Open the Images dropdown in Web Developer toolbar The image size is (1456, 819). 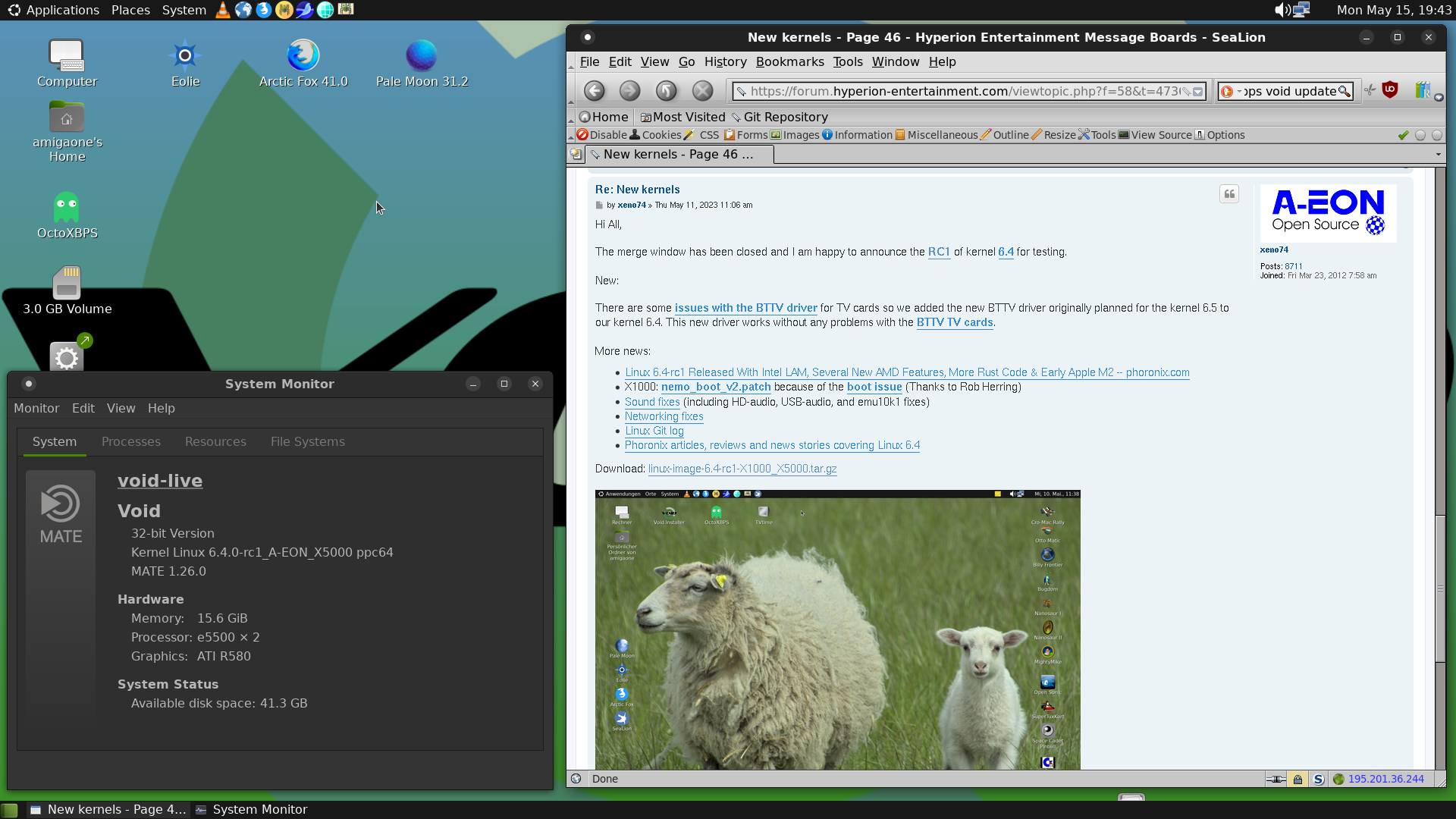(x=795, y=135)
